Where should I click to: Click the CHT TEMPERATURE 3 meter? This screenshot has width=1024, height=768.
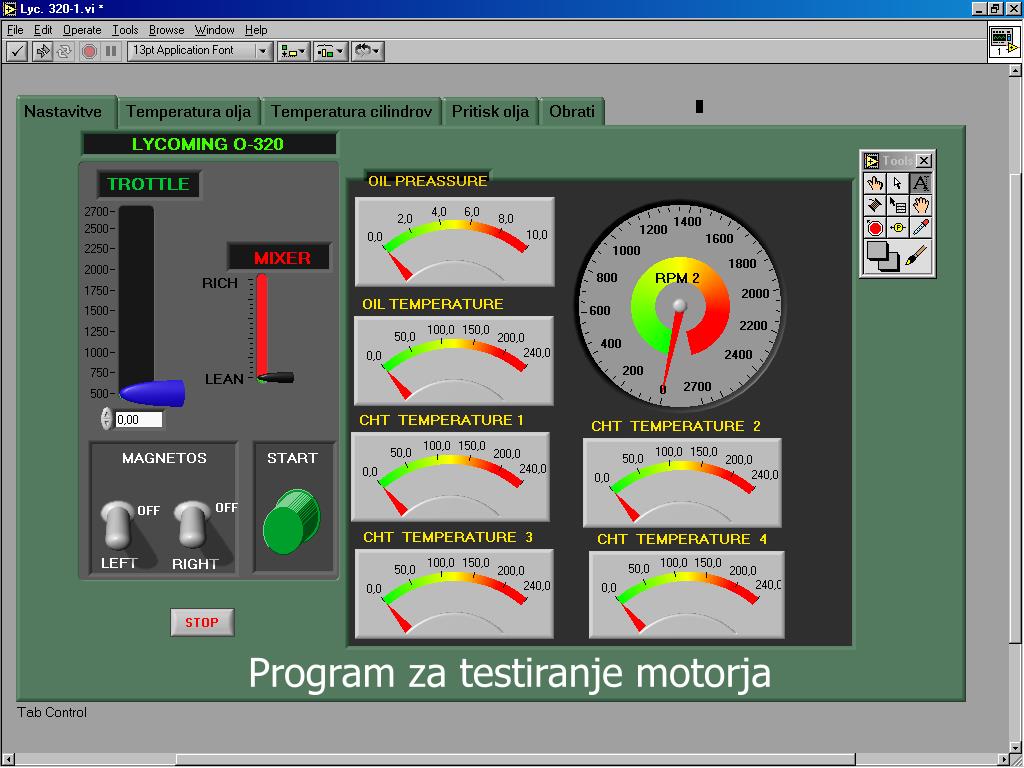[454, 594]
